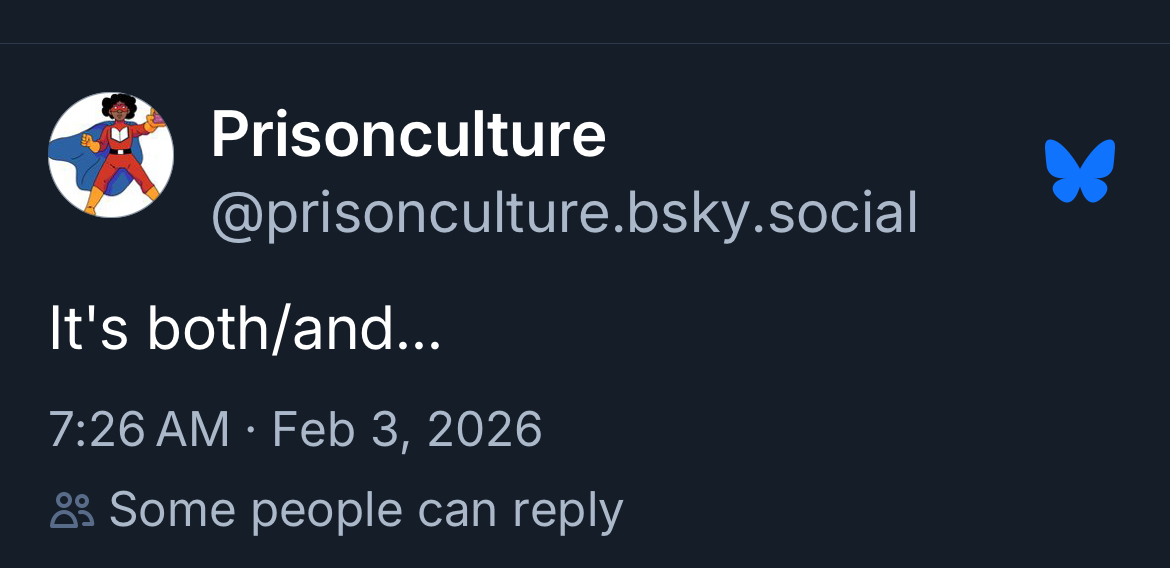Click the word "It's" in the post

[88, 331]
